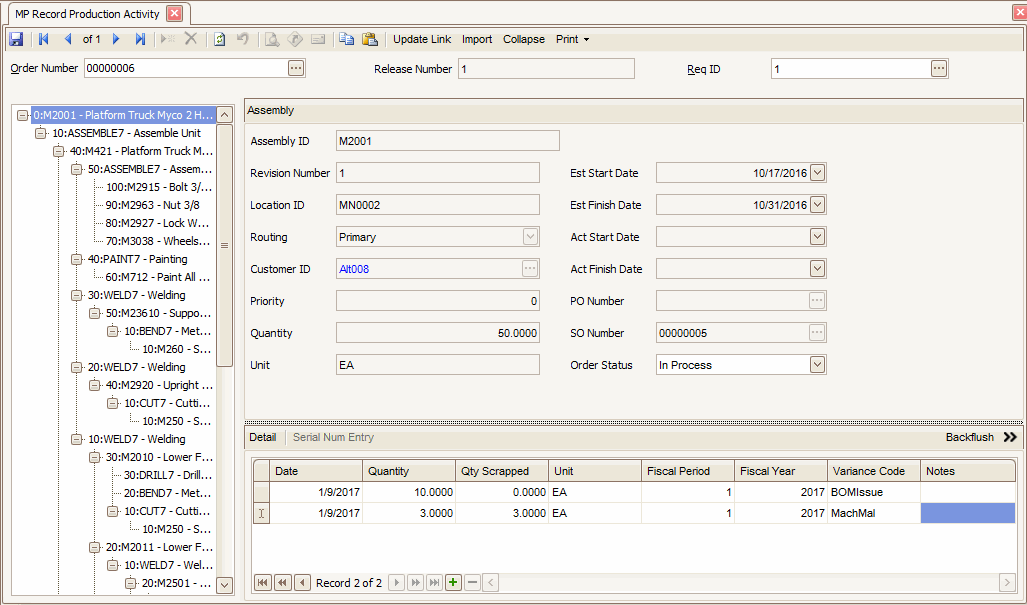Remove the grid row with minus button
The height and width of the screenshot is (605, 1027).
tap(472, 582)
